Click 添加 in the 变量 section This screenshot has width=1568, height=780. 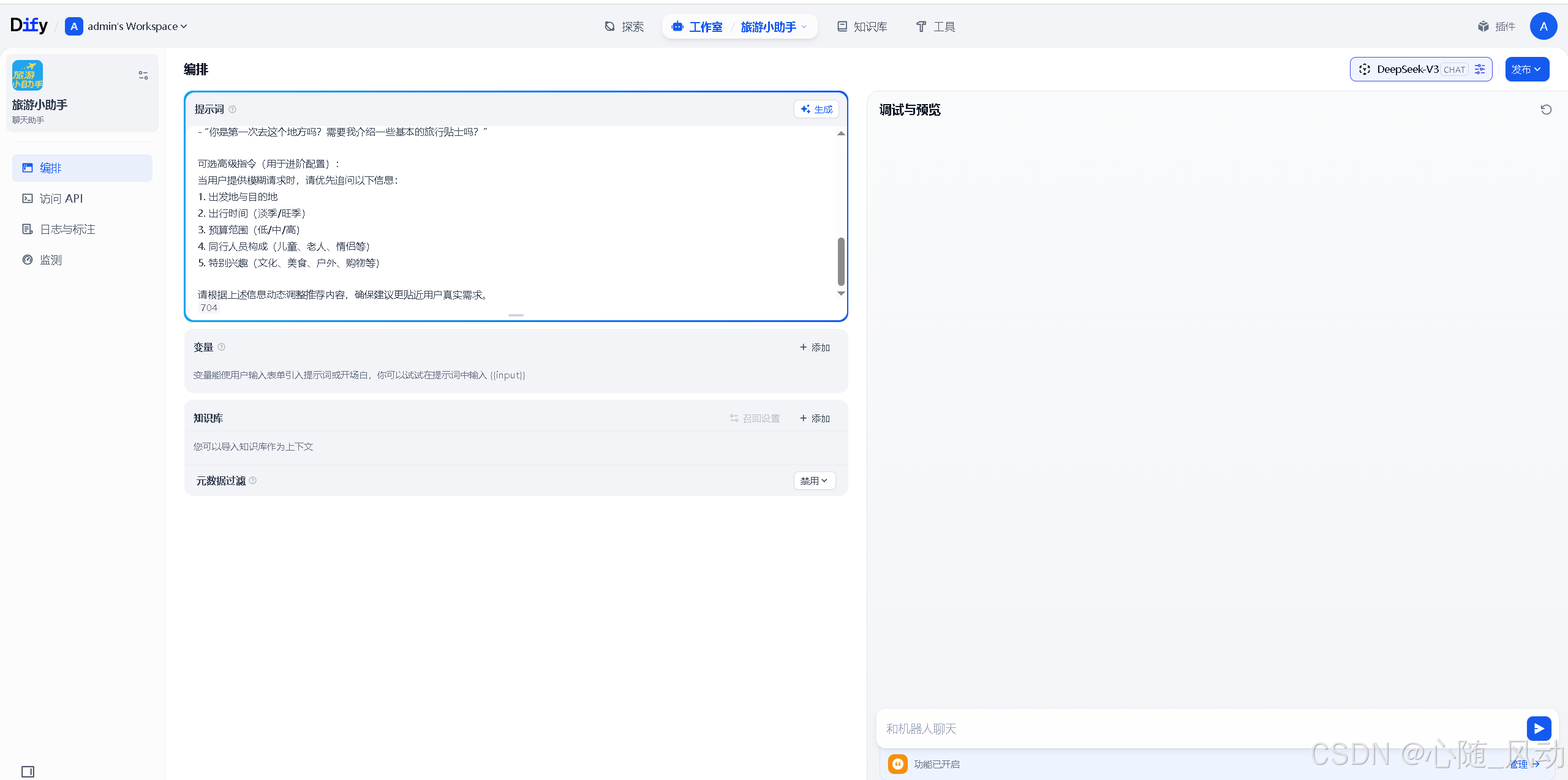(x=815, y=347)
